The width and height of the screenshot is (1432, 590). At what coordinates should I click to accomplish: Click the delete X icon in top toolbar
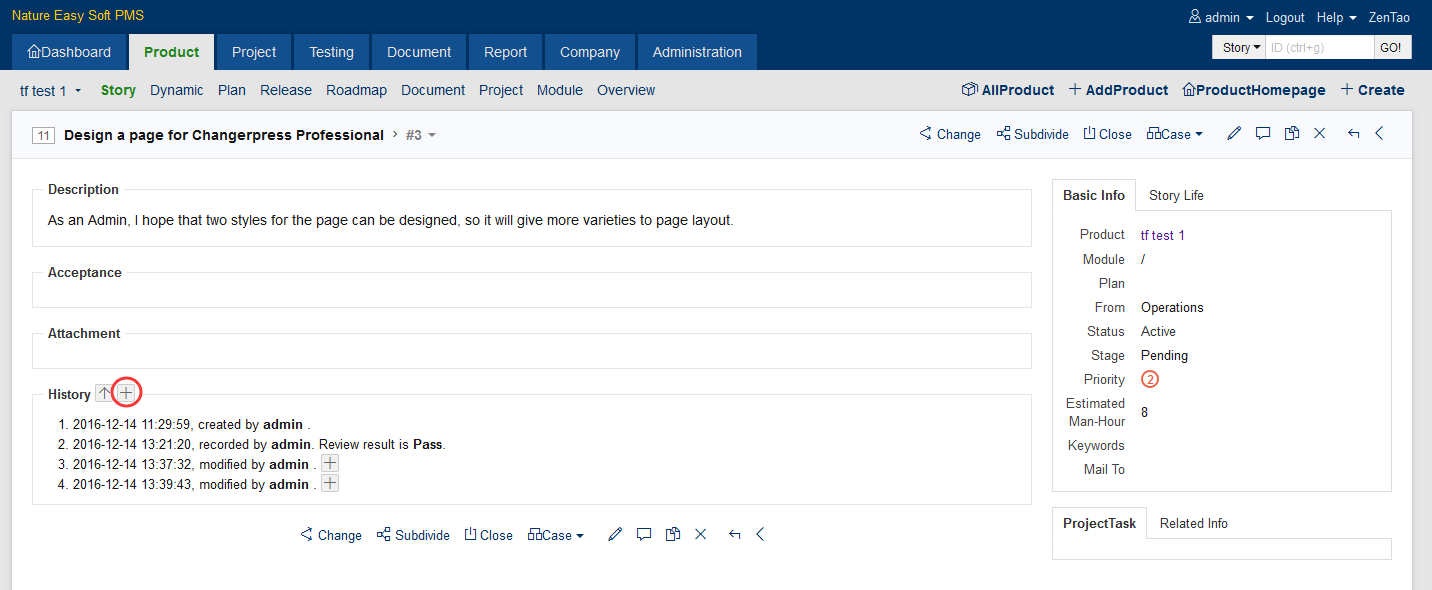(1320, 134)
